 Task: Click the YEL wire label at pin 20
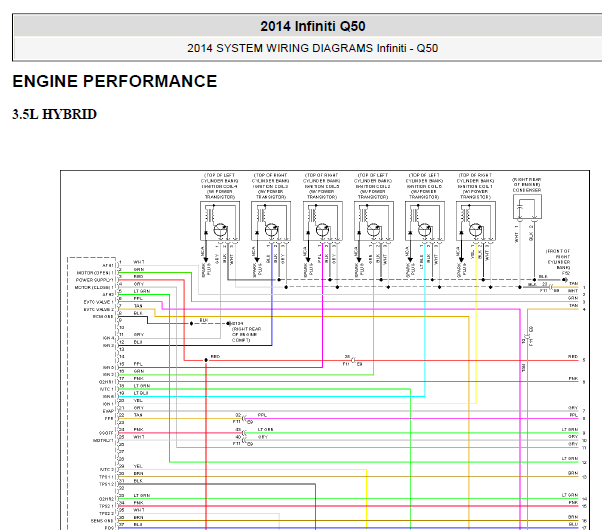click(138, 400)
